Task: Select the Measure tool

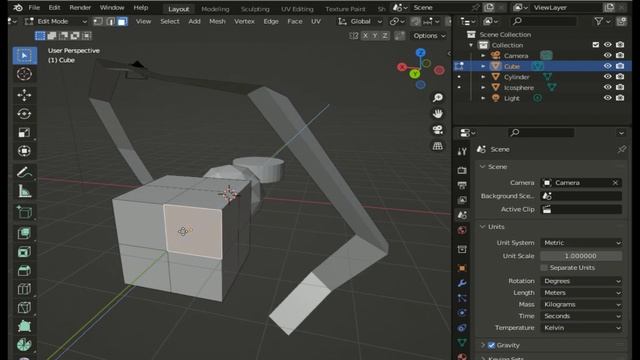Action: [x=24, y=191]
